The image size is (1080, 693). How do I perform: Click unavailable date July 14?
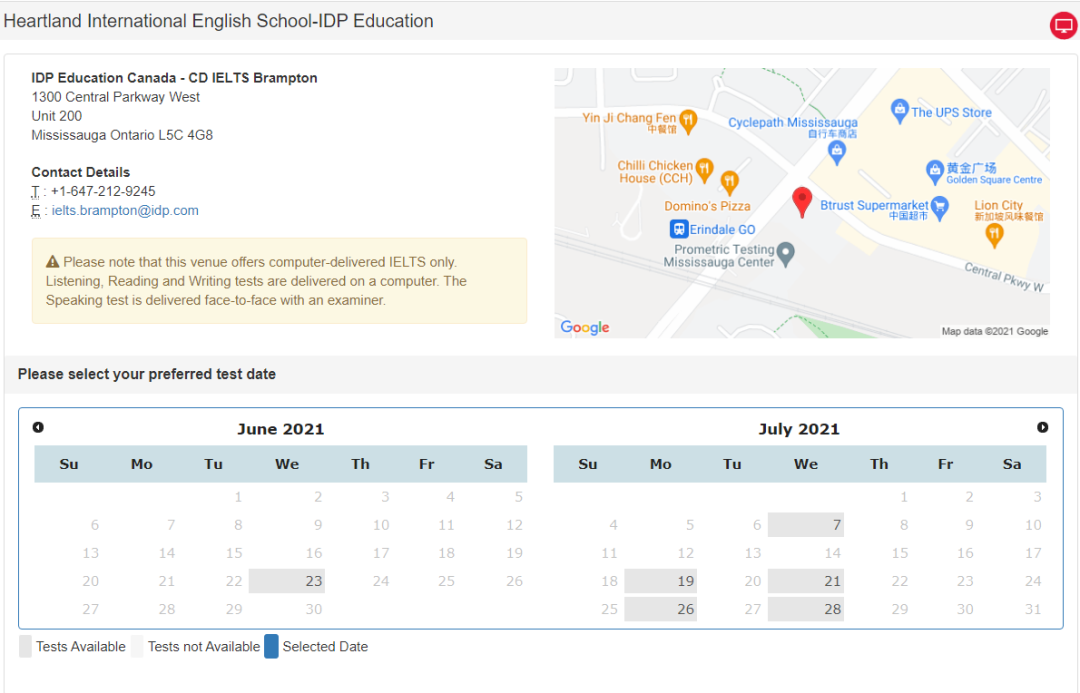833,553
